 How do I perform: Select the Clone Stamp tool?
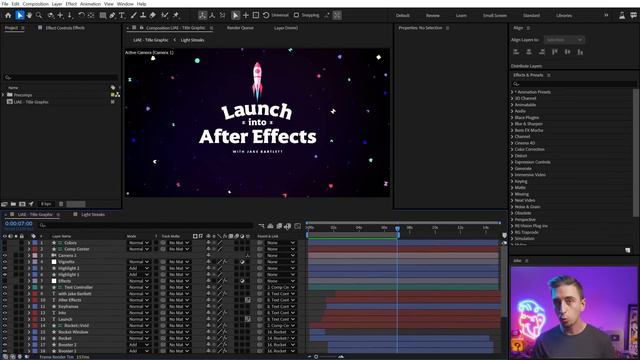(143, 16)
